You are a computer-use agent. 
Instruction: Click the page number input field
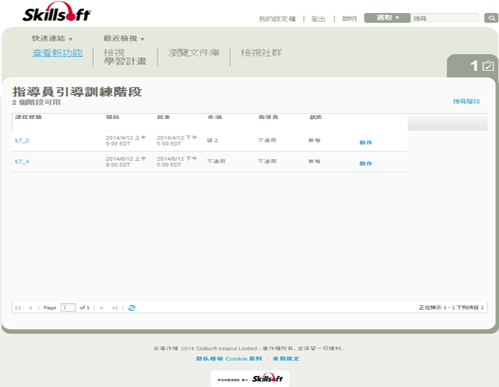[x=68, y=307]
